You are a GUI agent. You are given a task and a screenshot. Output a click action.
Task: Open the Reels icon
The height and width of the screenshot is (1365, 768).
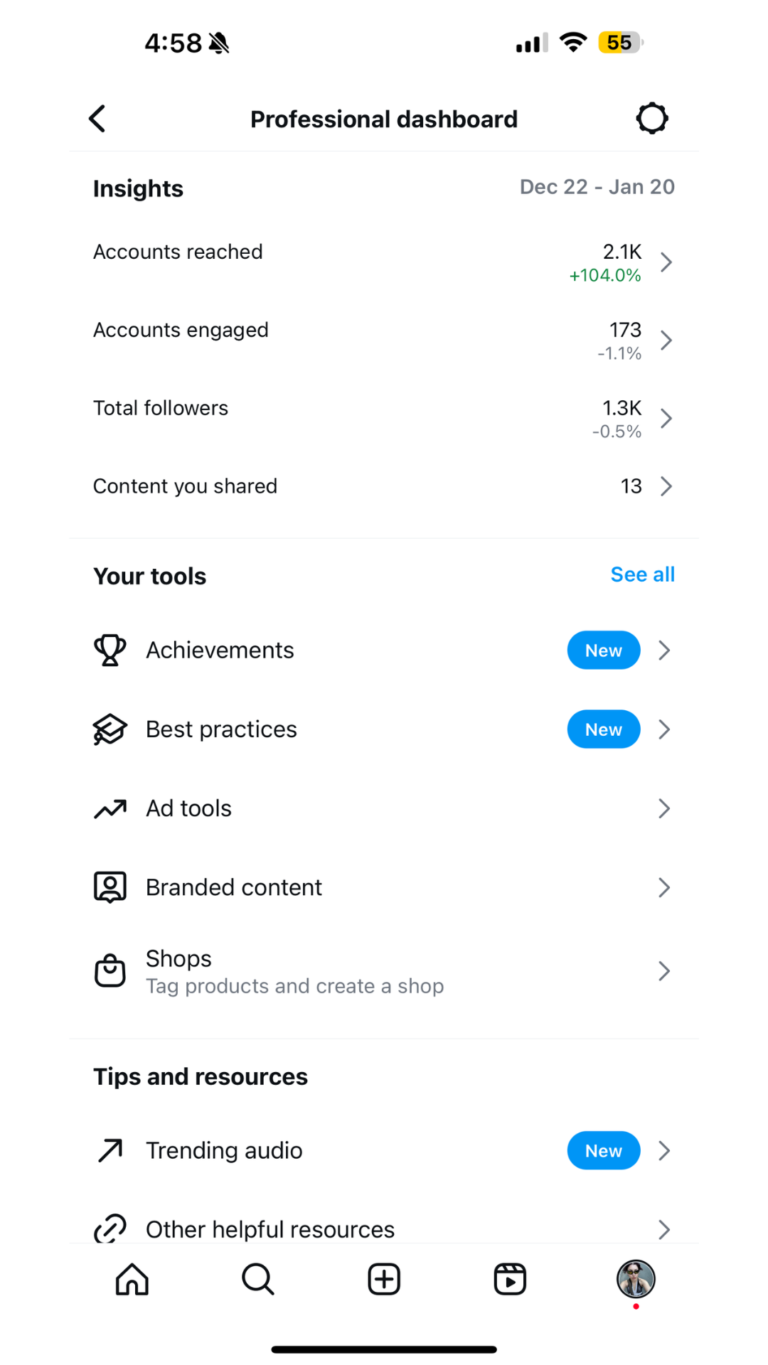coord(510,1279)
